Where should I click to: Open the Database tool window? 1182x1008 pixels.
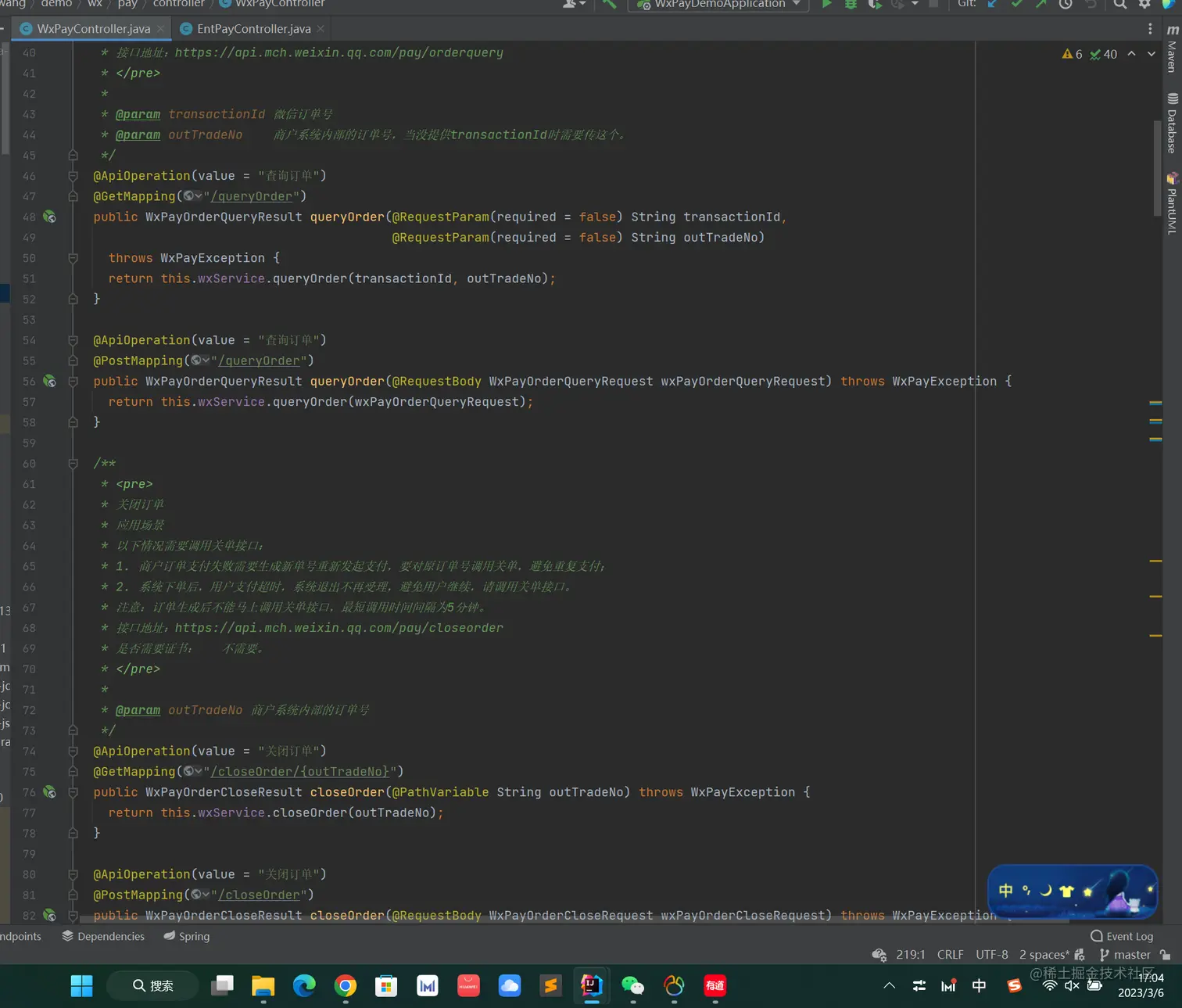pyautogui.click(x=1172, y=122)
